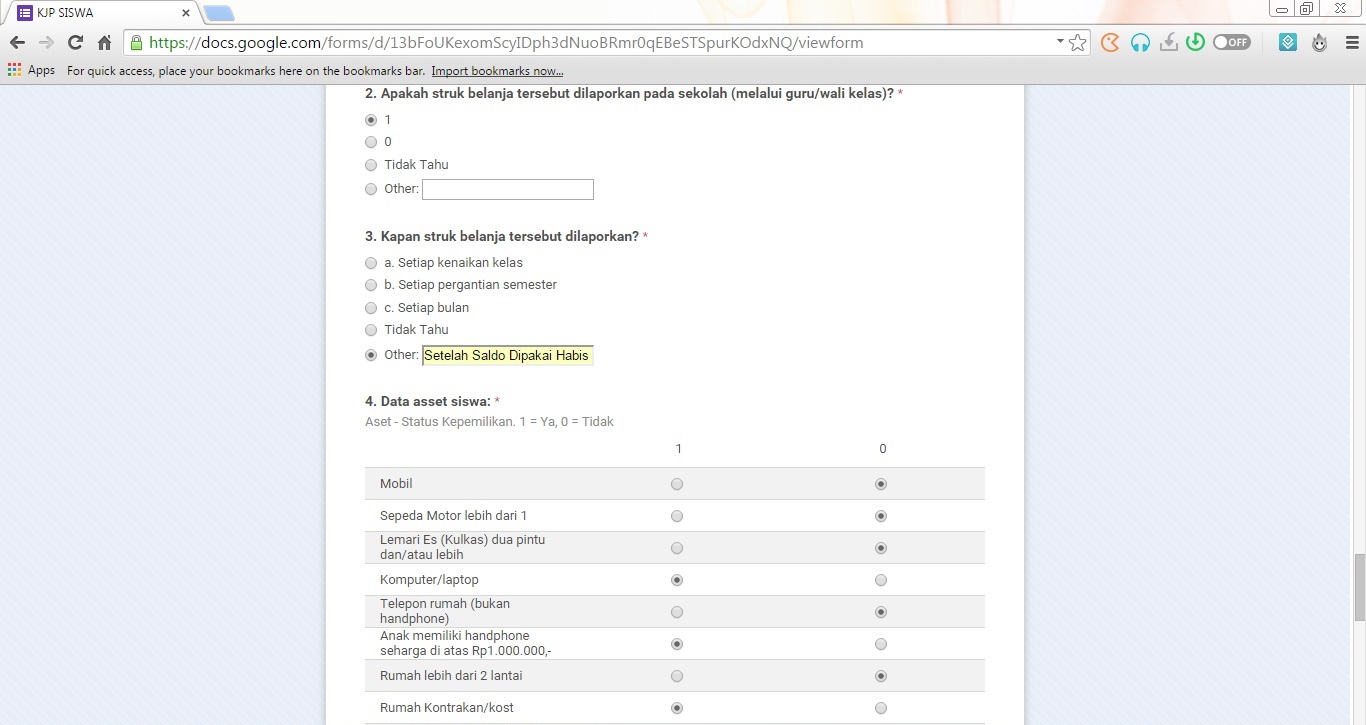The height and width of the screenshot is (725, 1366).
Task: Go to the browser home page icon
Action: (x=104, y=43)
